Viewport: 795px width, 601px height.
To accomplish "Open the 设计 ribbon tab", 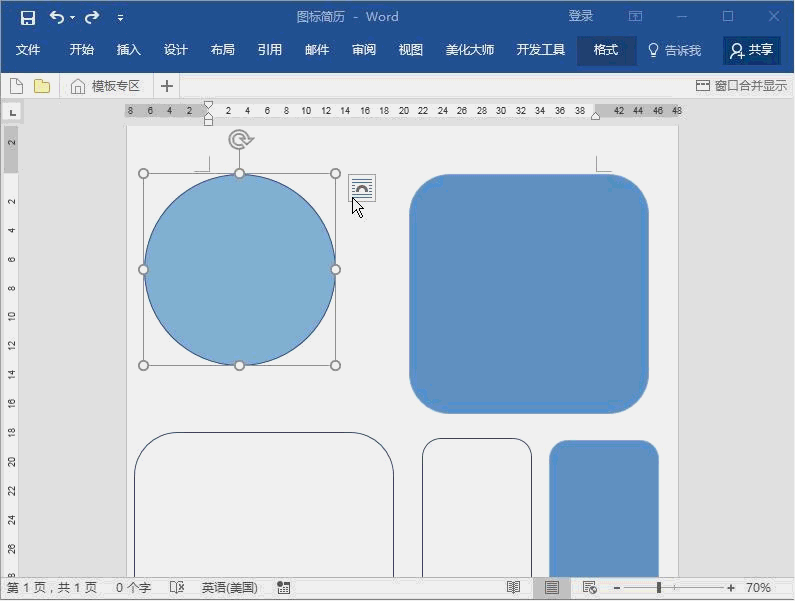I will 176,50.
